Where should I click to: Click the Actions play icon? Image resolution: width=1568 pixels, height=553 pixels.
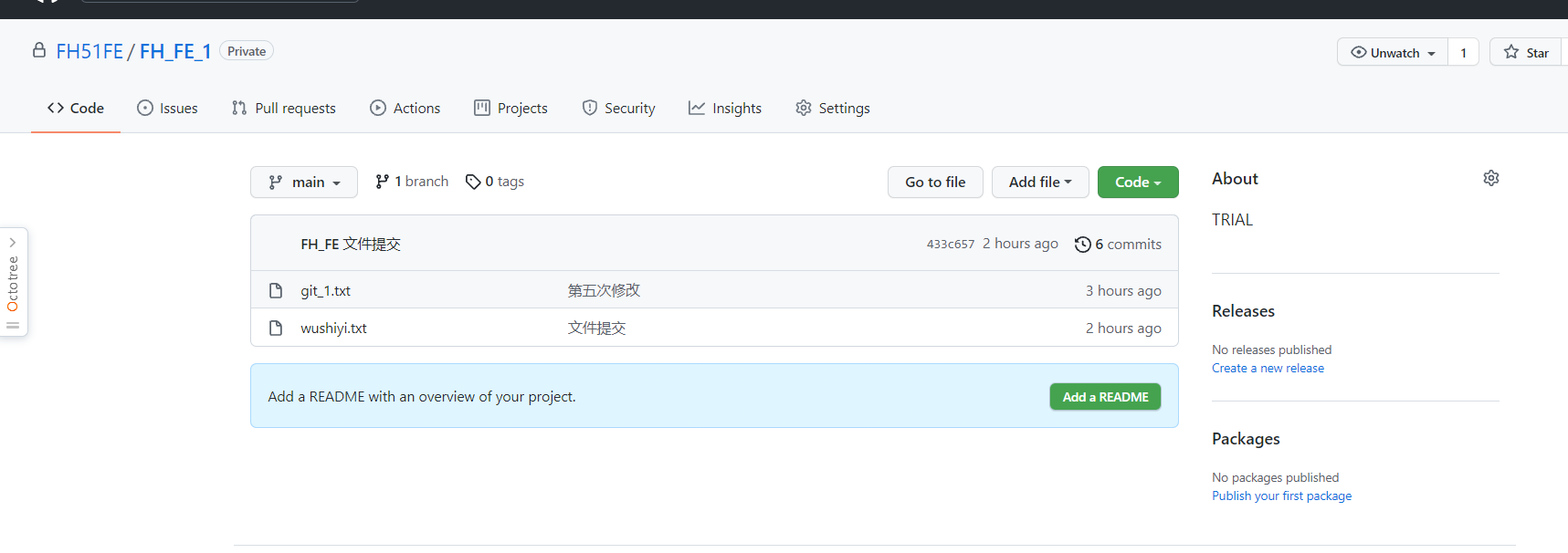377,108
